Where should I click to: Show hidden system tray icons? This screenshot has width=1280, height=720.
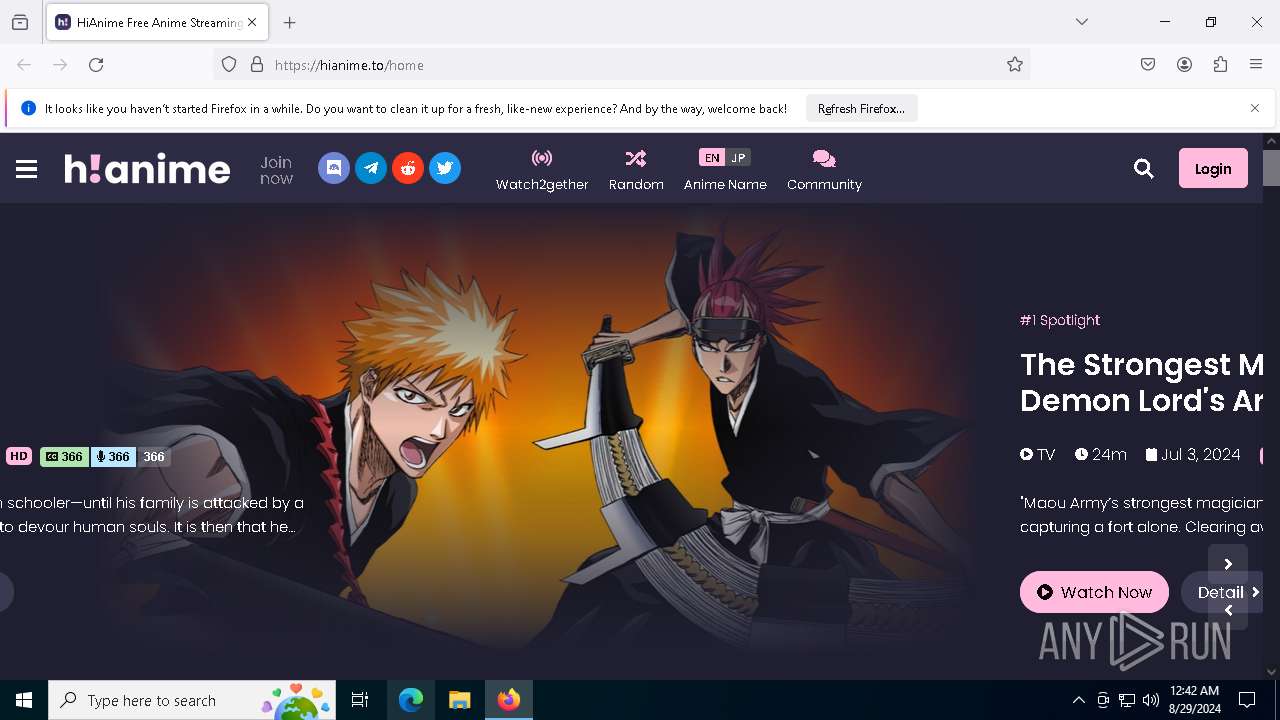(x=1078, y=700)
